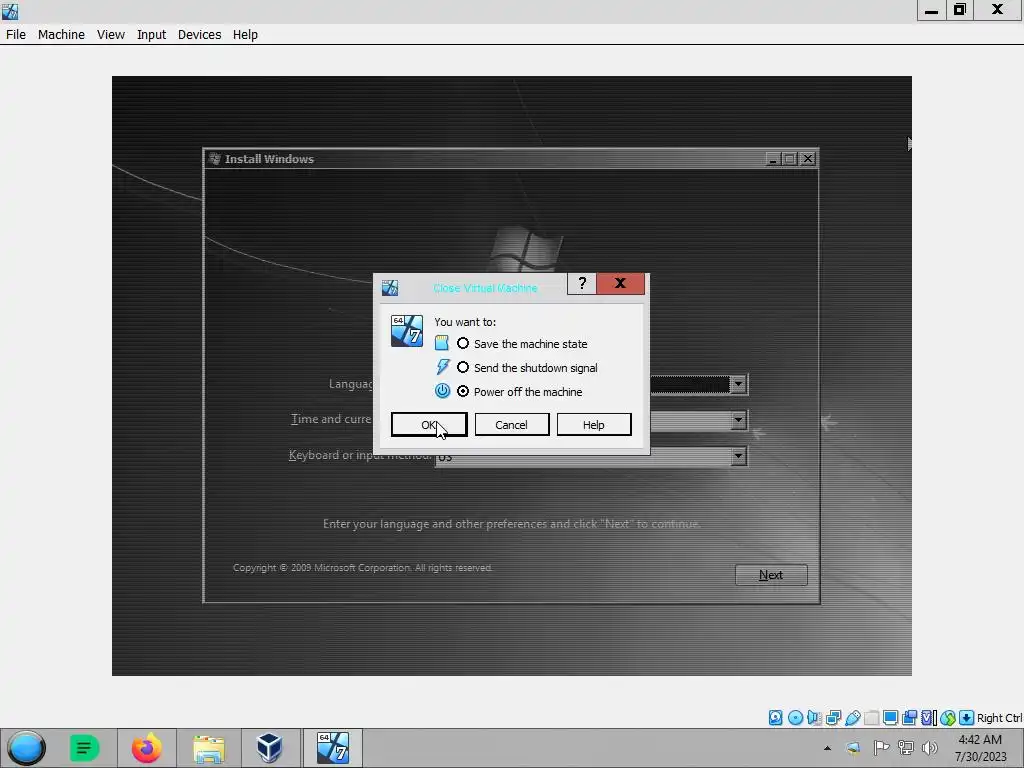
Task: Click the power off blue power icon
Action: pos(442,391)
